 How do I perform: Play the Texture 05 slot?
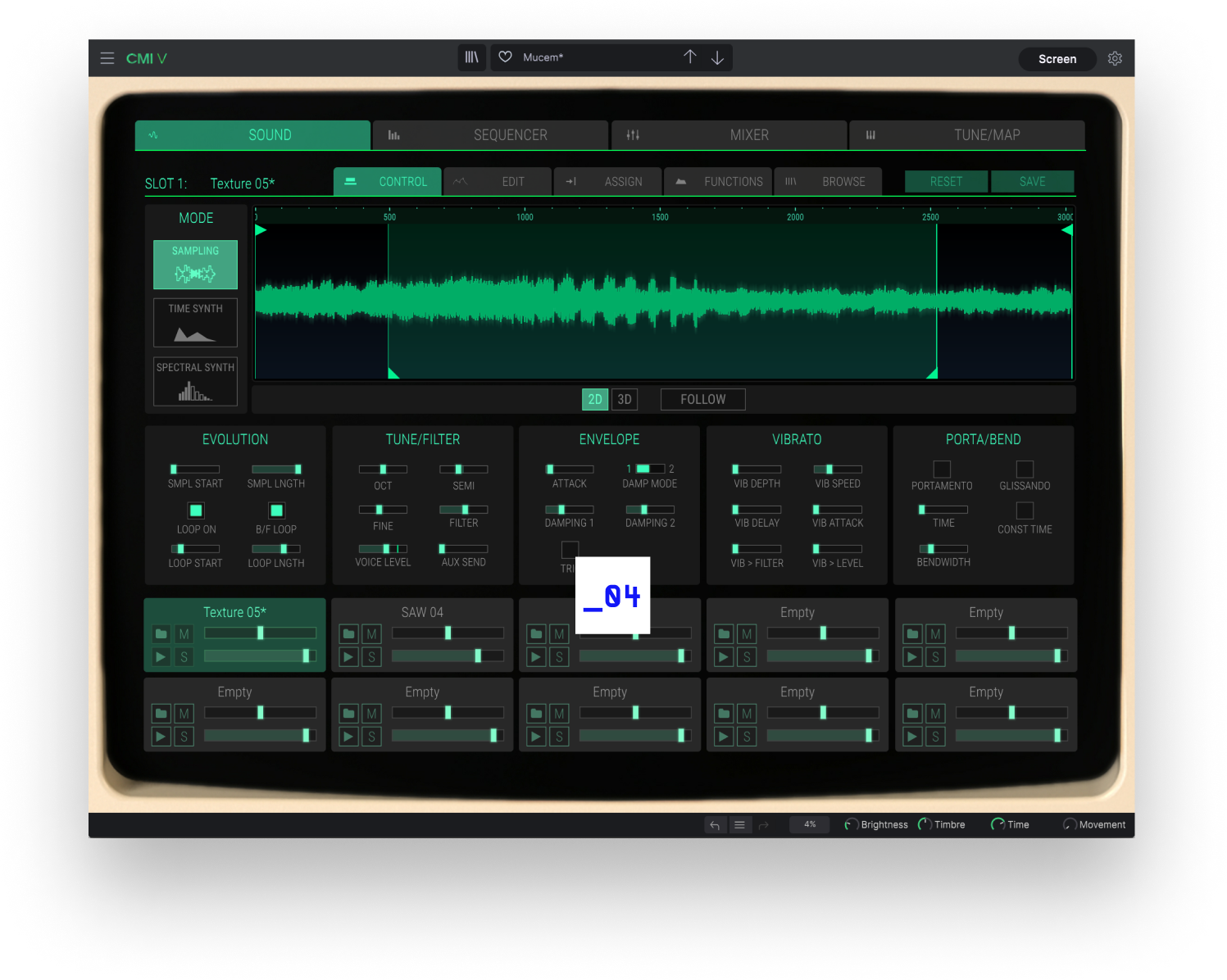coord(161,657)
